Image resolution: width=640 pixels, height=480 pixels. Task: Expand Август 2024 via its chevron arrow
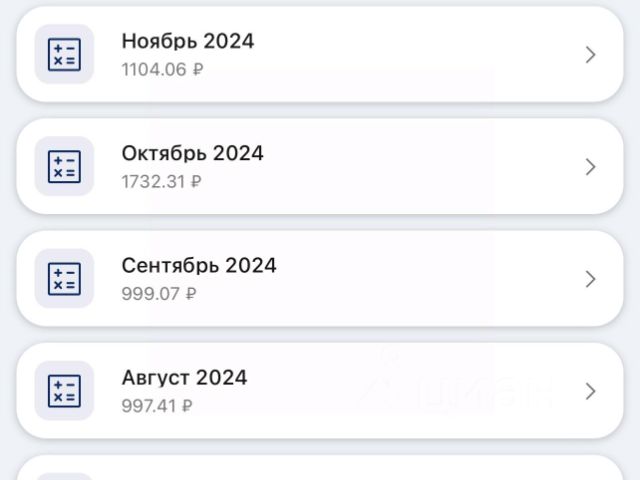click(x=590, y=391)
